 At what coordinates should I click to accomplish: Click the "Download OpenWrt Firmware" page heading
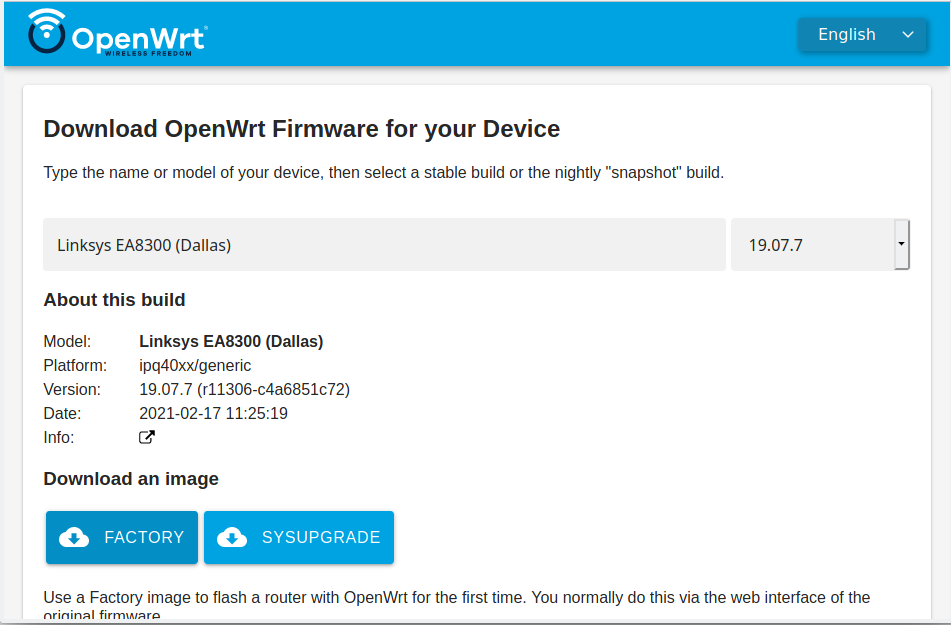pyautogui.click(x=302, y=129)
